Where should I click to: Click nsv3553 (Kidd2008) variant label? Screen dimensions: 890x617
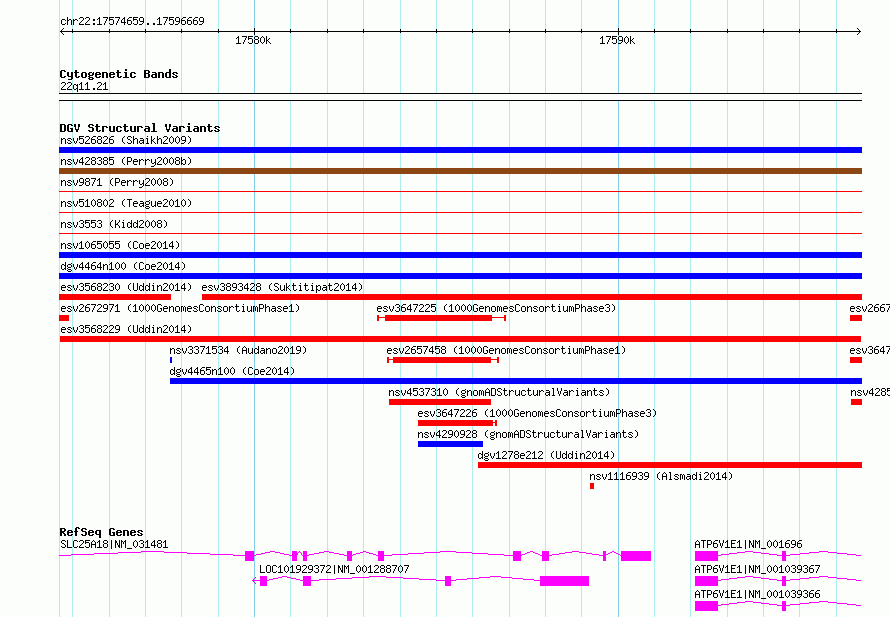coord(114,224)
